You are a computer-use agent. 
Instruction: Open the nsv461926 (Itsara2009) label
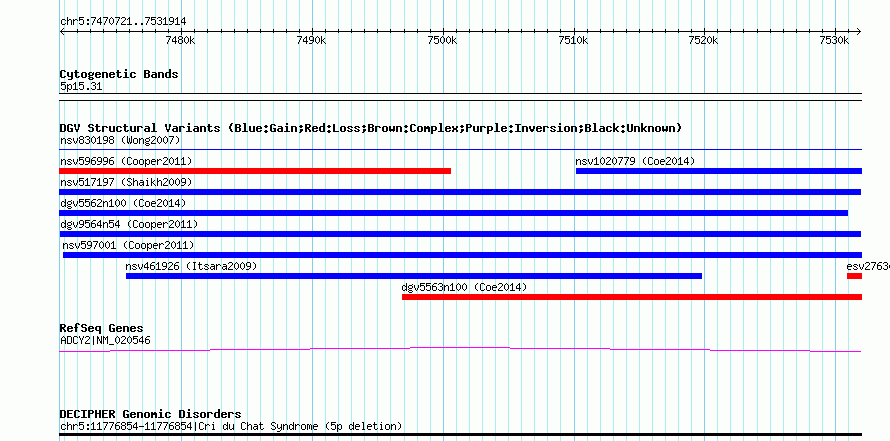(x=191, y=266)
